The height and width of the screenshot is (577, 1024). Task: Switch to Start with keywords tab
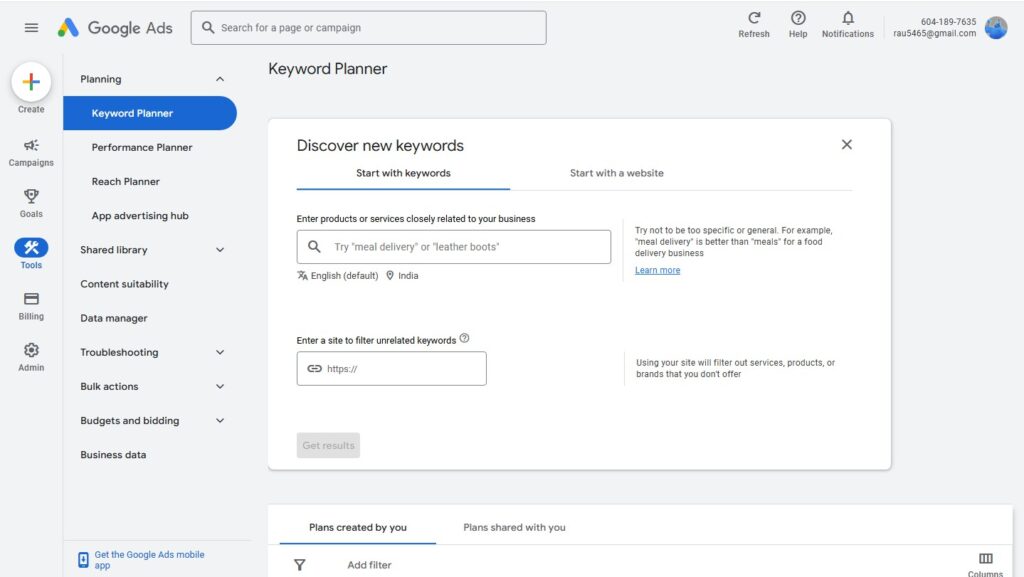(403, 174)
